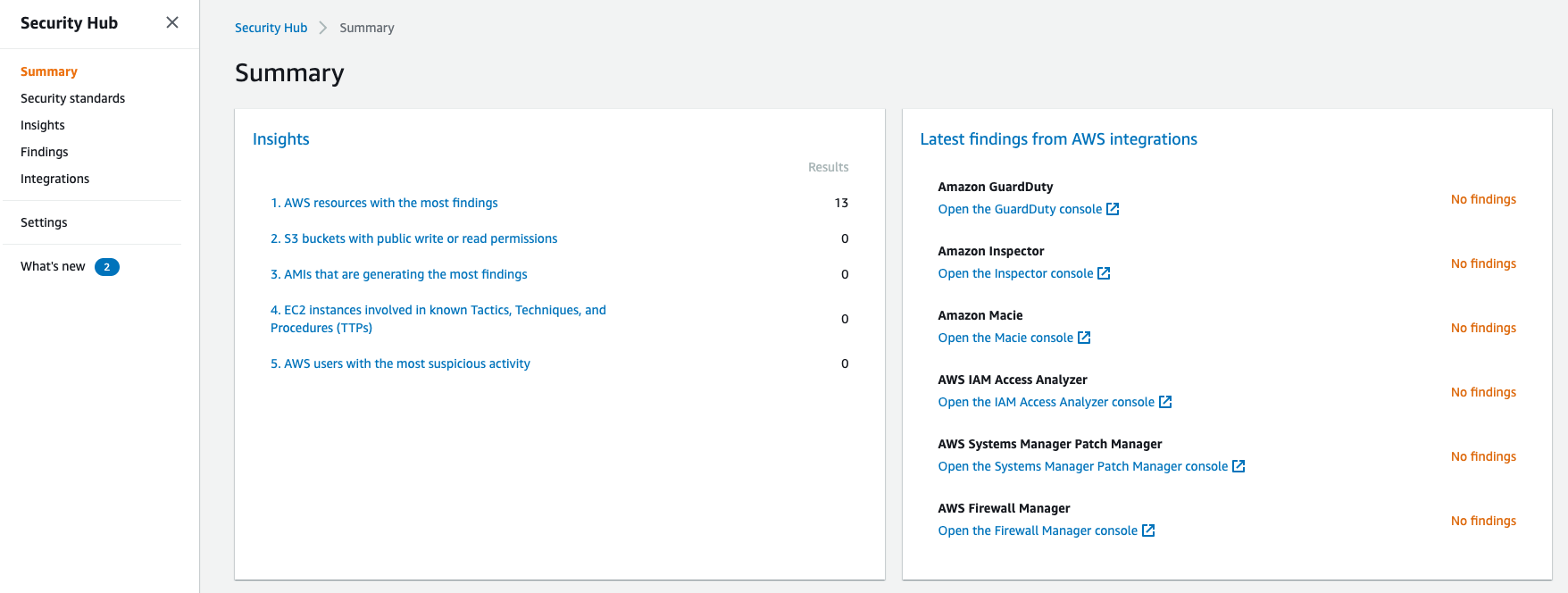Click the What's new count badge
Viewport: 1568px width, 593px height.
tap(107, 267)
